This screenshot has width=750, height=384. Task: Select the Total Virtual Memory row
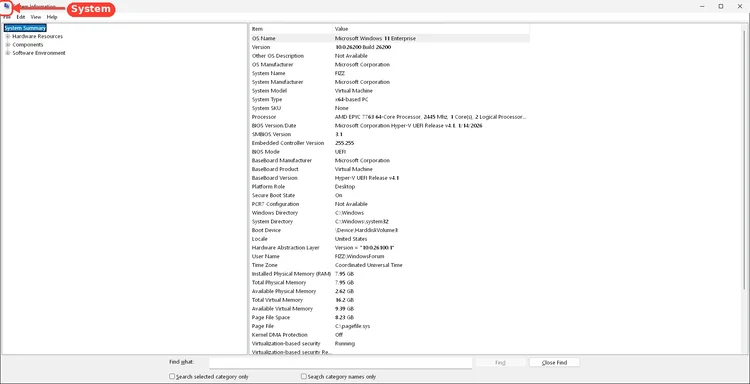coord(390,300)
